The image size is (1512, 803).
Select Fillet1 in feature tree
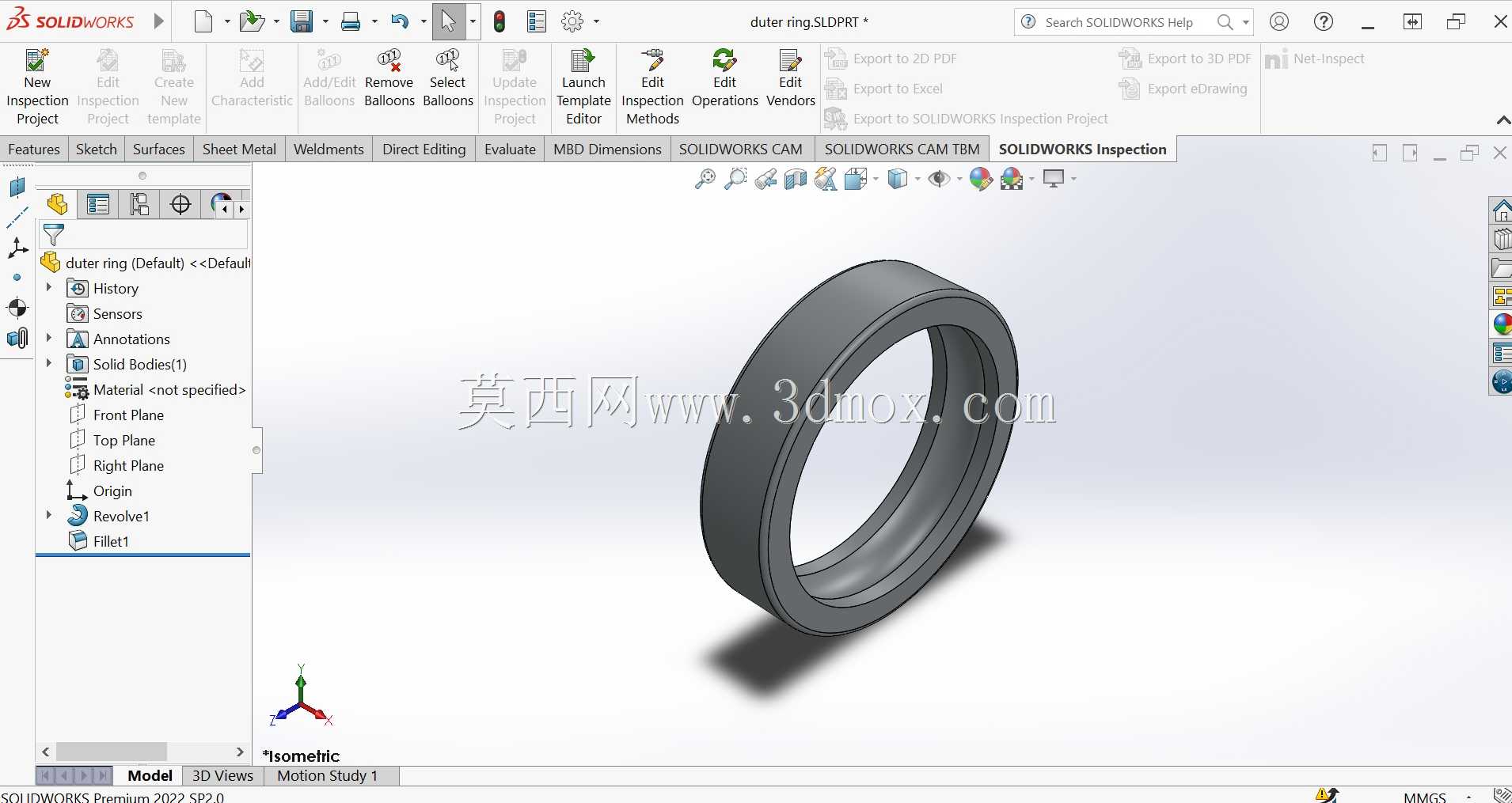coord(111,541)
